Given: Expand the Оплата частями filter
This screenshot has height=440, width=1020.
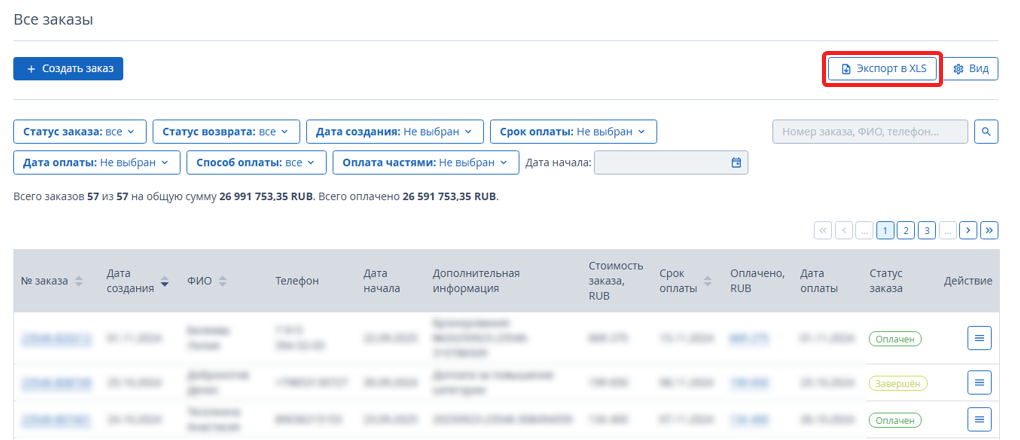Looking at the screenshot, I should click(426, 163).
